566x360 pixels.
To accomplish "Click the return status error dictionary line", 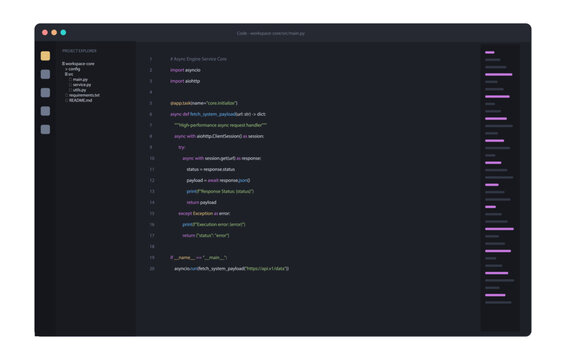I will coord(206,235).
